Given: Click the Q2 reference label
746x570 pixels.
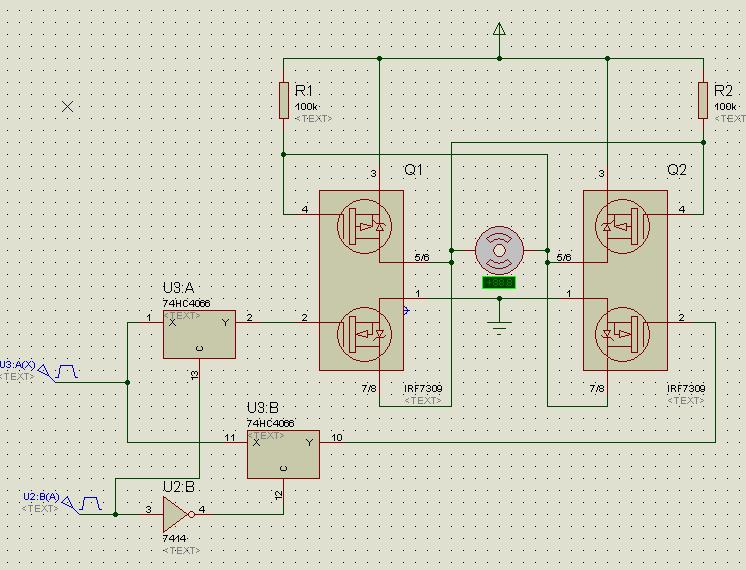Looking at the screenshot, I should tap(677, 170).
